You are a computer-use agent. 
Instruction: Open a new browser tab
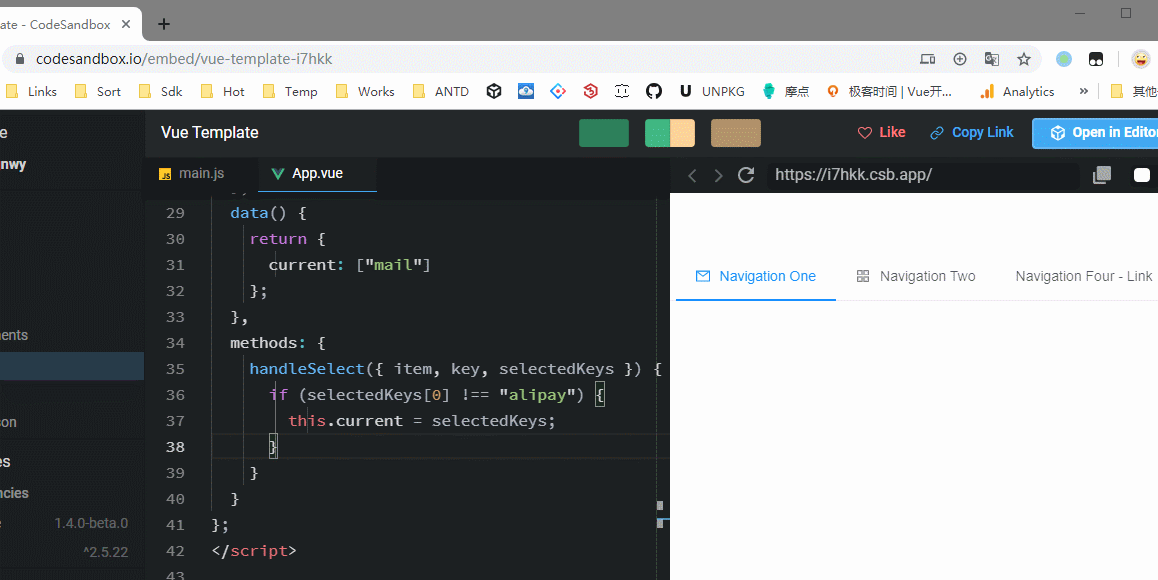164,24
